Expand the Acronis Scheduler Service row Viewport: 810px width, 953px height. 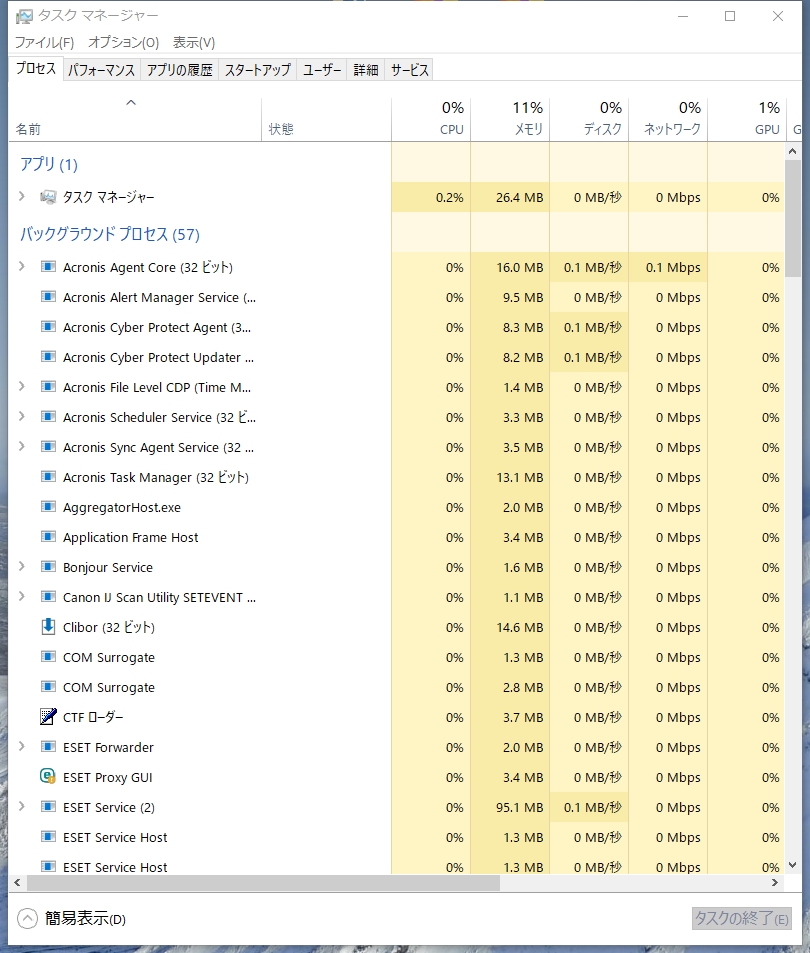(22, 416)
